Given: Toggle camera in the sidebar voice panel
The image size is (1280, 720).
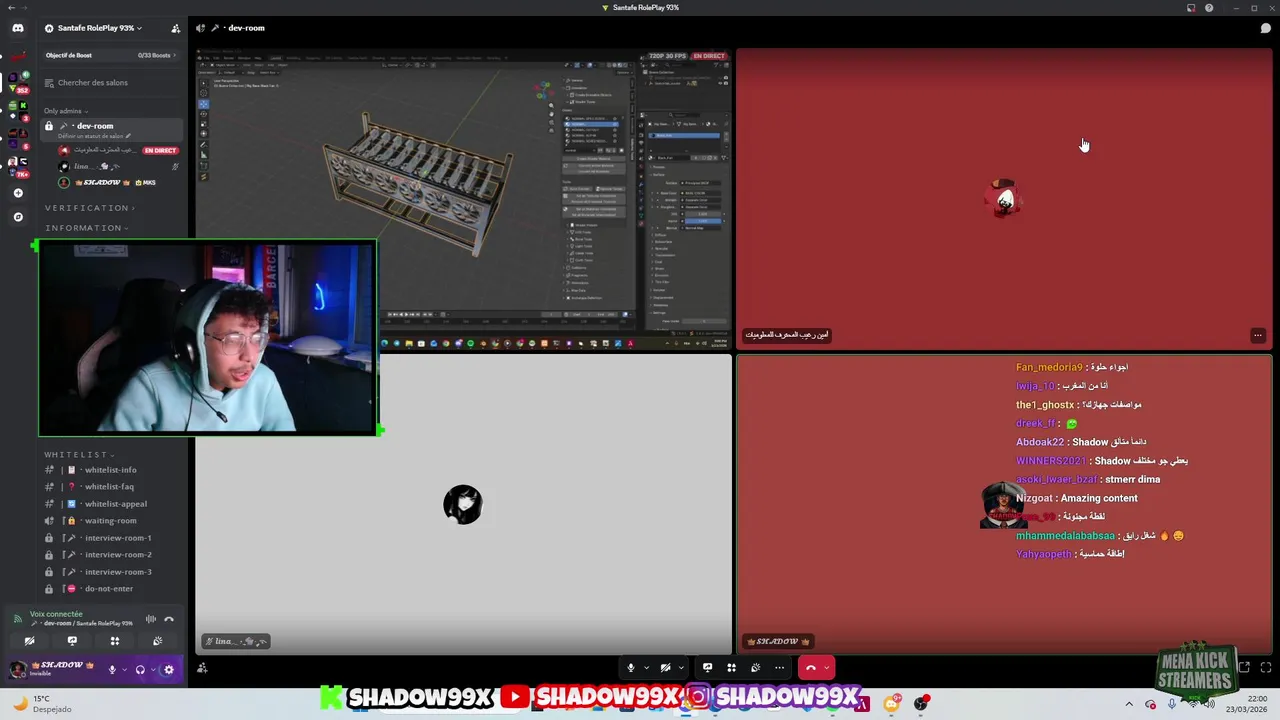Looking at the screenshot, I should (29, 641).
